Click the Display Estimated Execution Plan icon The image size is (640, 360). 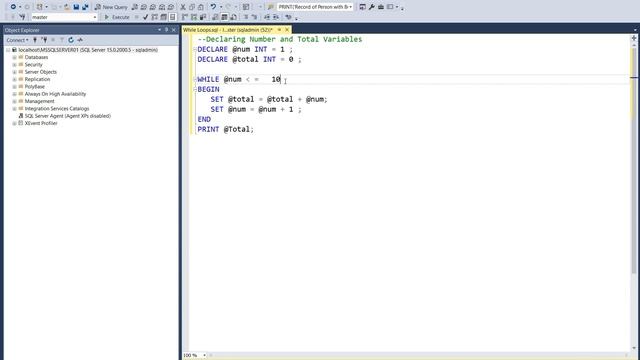click(154, 17)
